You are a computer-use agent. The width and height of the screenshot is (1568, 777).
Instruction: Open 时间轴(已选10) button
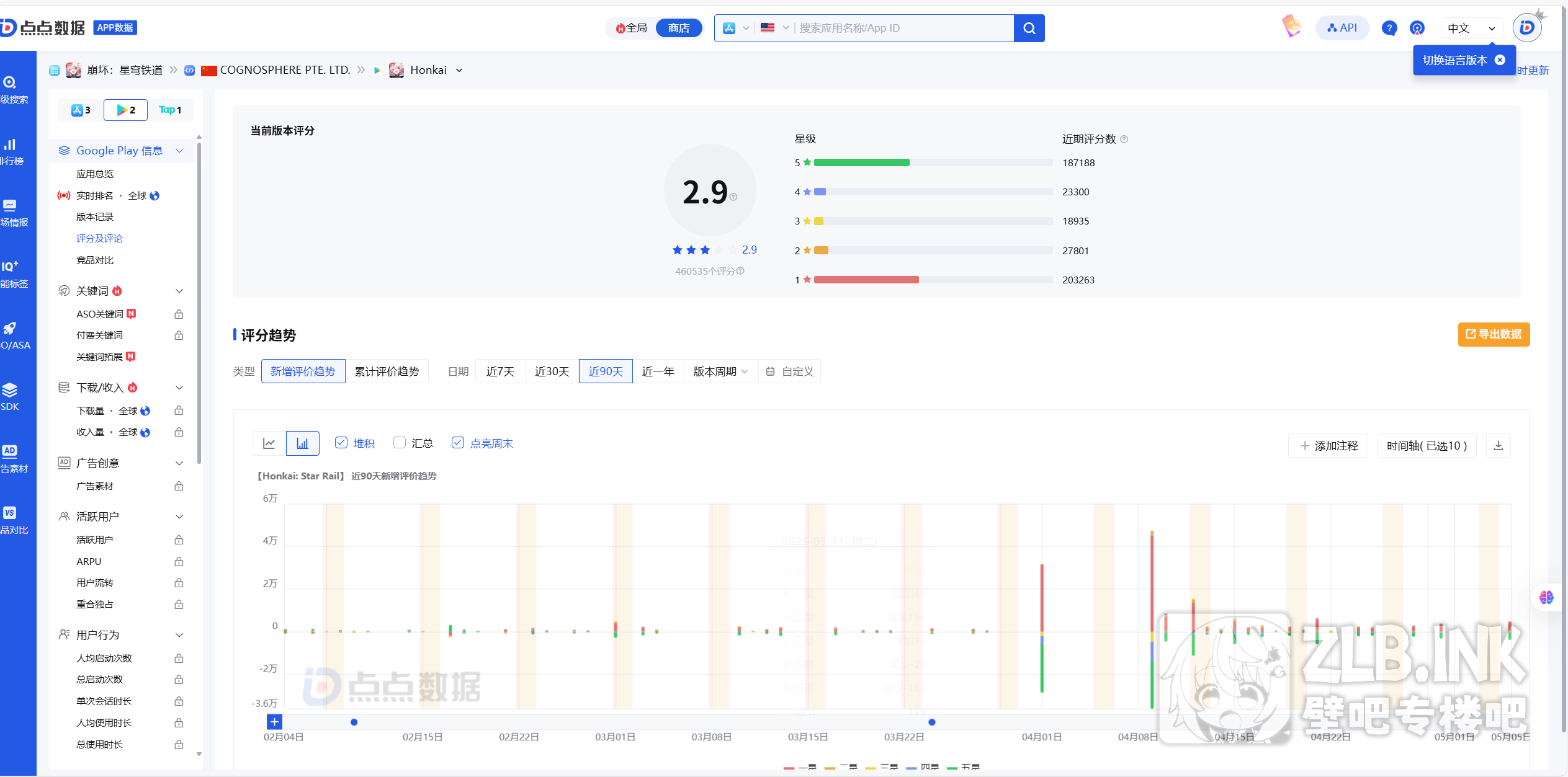[1427, 446]
